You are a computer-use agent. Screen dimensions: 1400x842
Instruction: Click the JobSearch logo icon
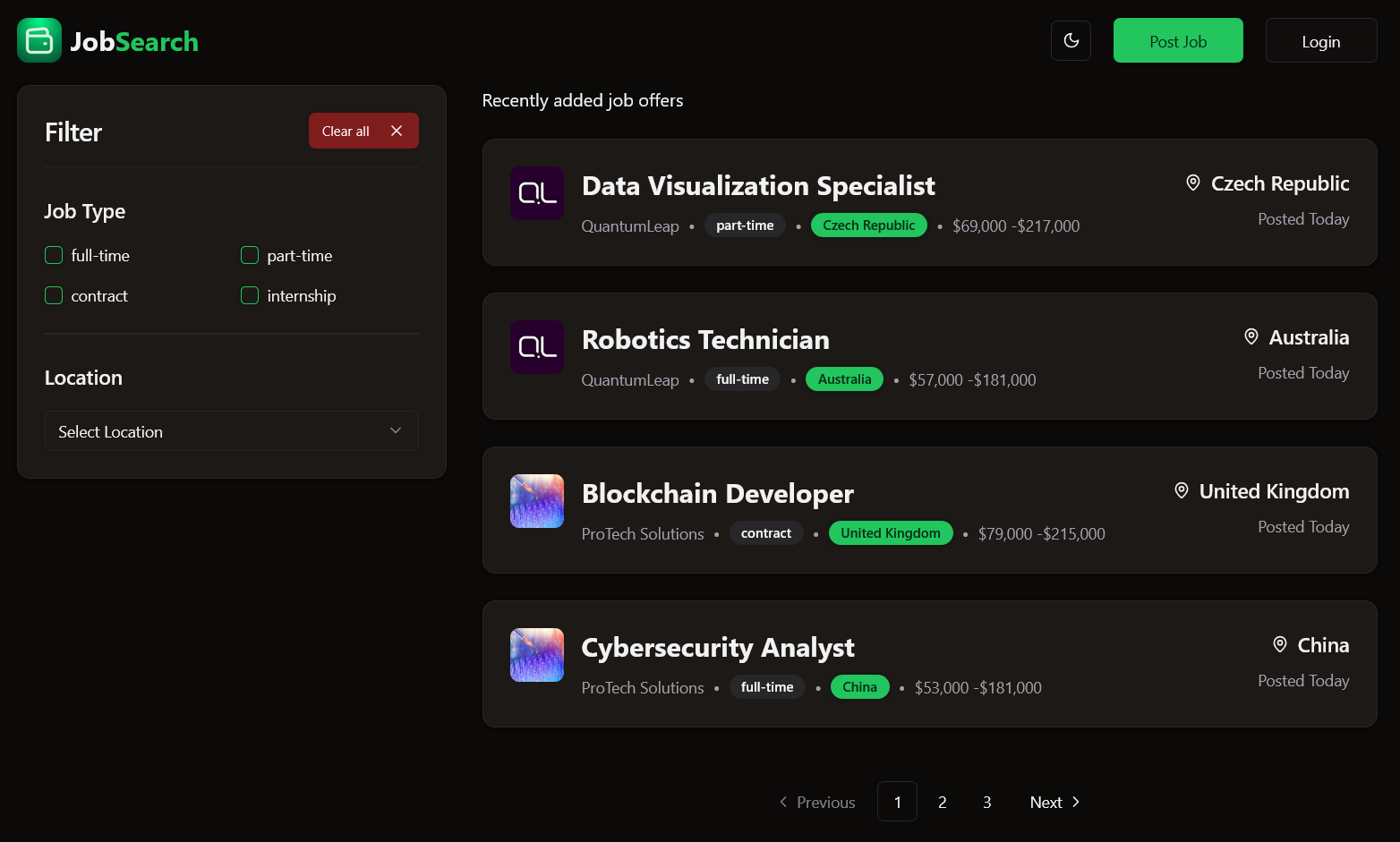point(38,39)
